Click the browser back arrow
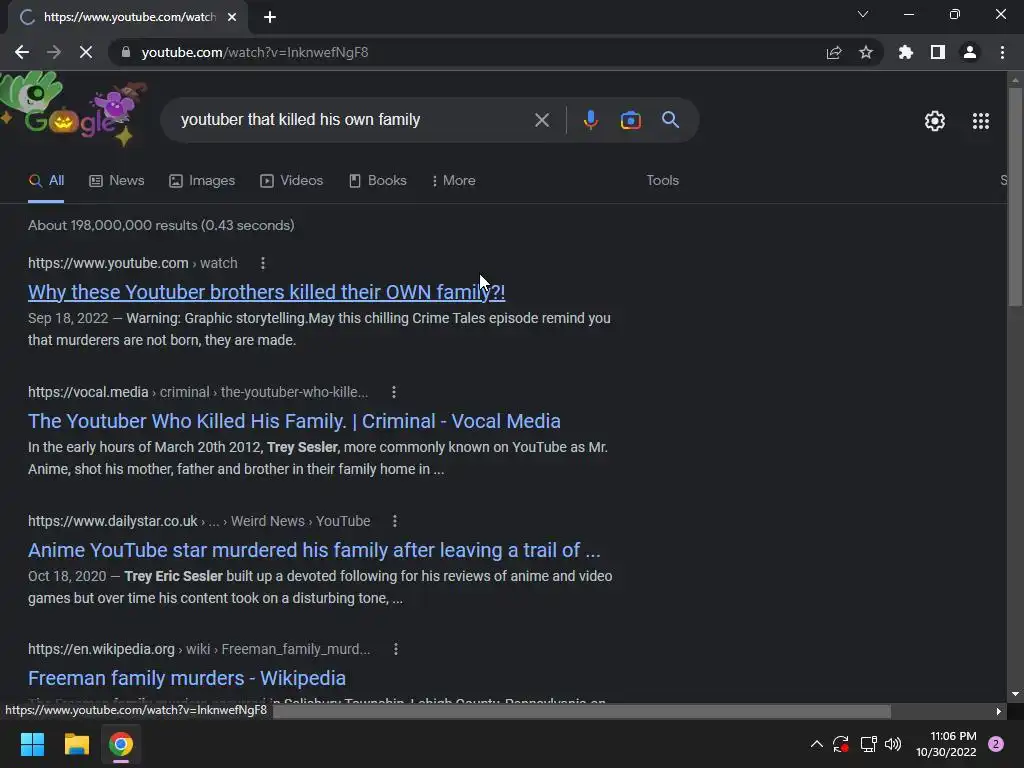 [x=22, y=52]
